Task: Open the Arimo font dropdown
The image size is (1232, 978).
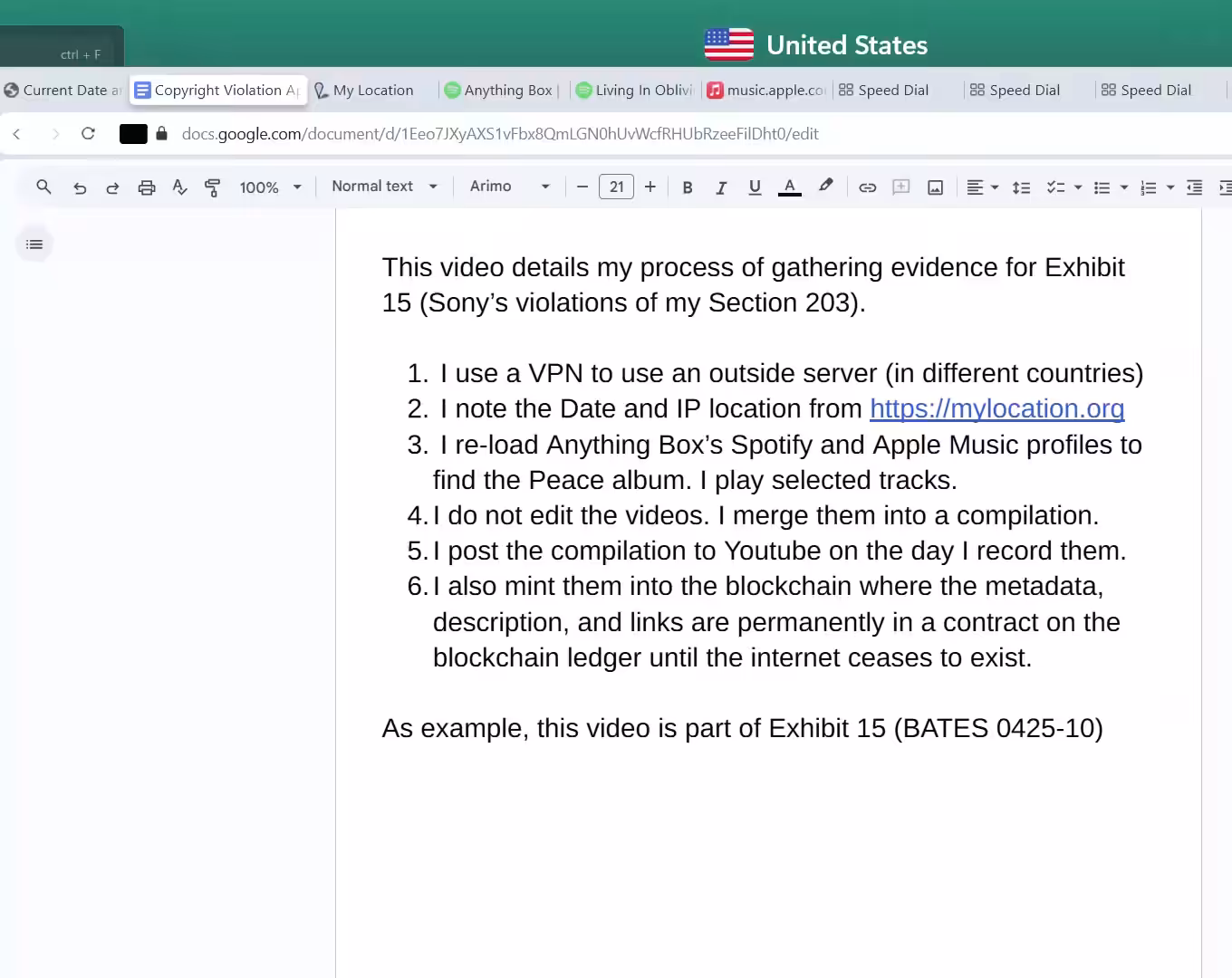Action: tap(510, 187)
